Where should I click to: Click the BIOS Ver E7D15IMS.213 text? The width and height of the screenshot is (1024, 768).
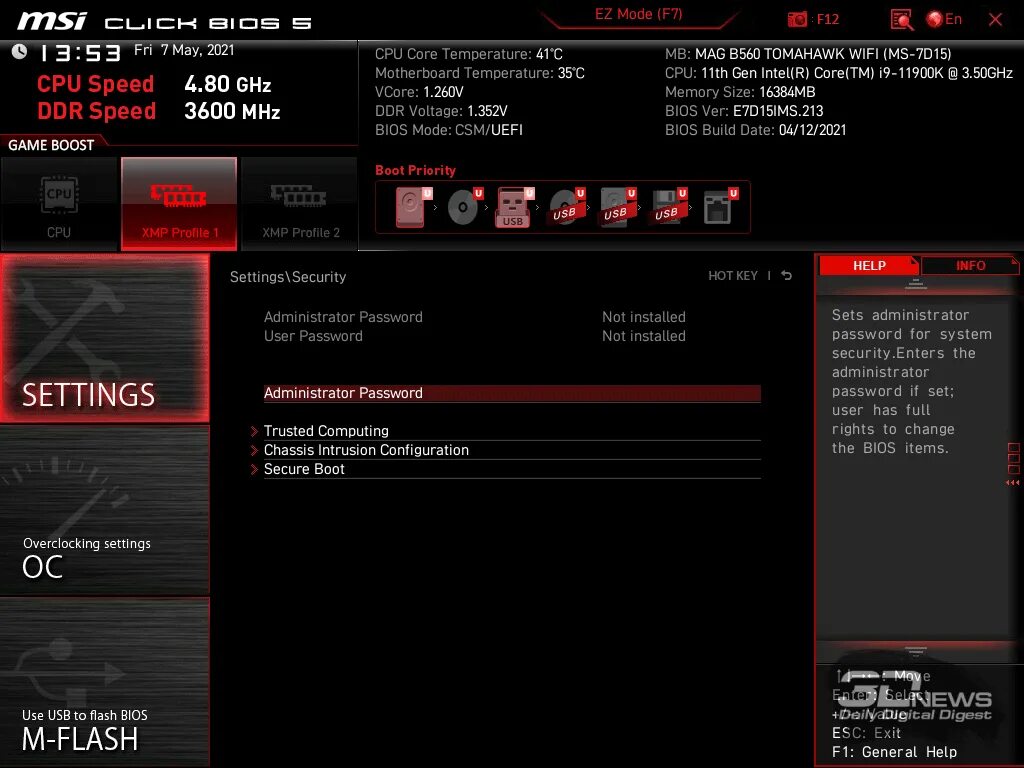744,111
